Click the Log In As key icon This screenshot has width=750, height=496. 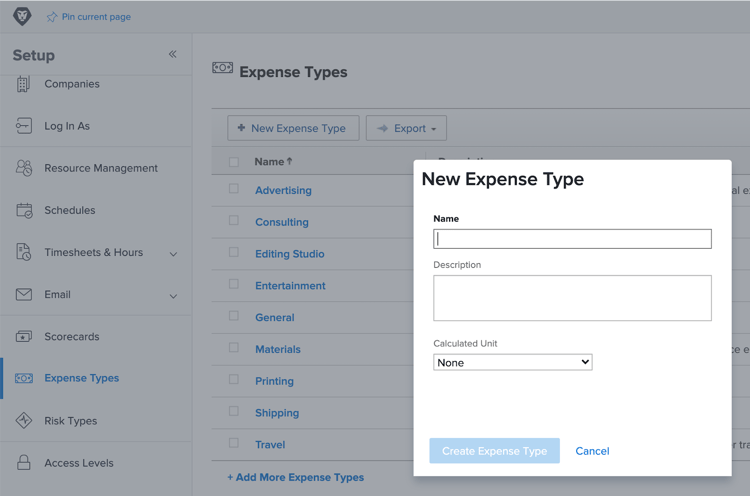(23, 126)
